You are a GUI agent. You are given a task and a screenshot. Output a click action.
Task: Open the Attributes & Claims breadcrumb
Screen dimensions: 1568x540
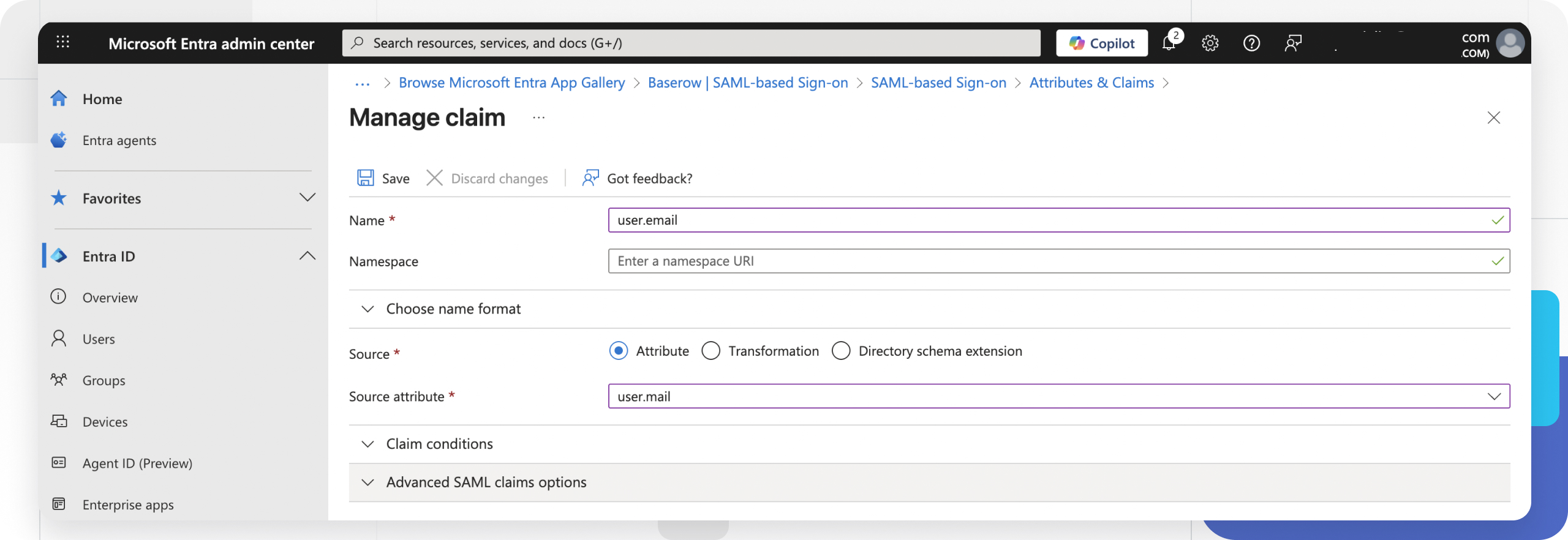[1091, 83]
